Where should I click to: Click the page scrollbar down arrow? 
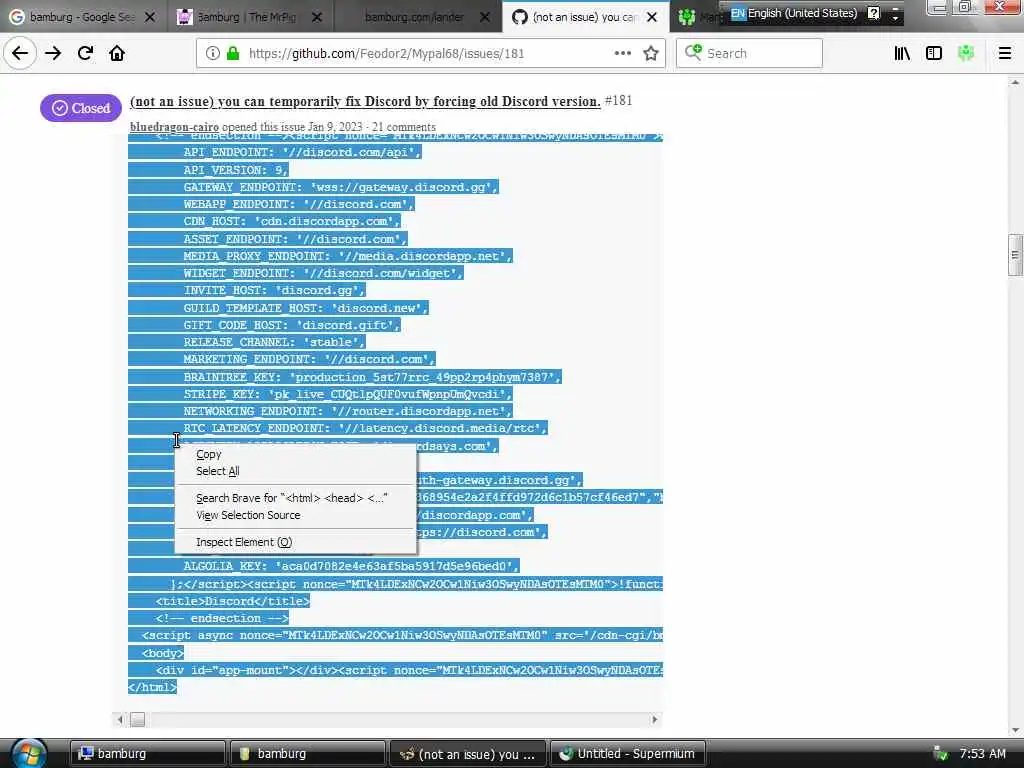(1015, 730)
